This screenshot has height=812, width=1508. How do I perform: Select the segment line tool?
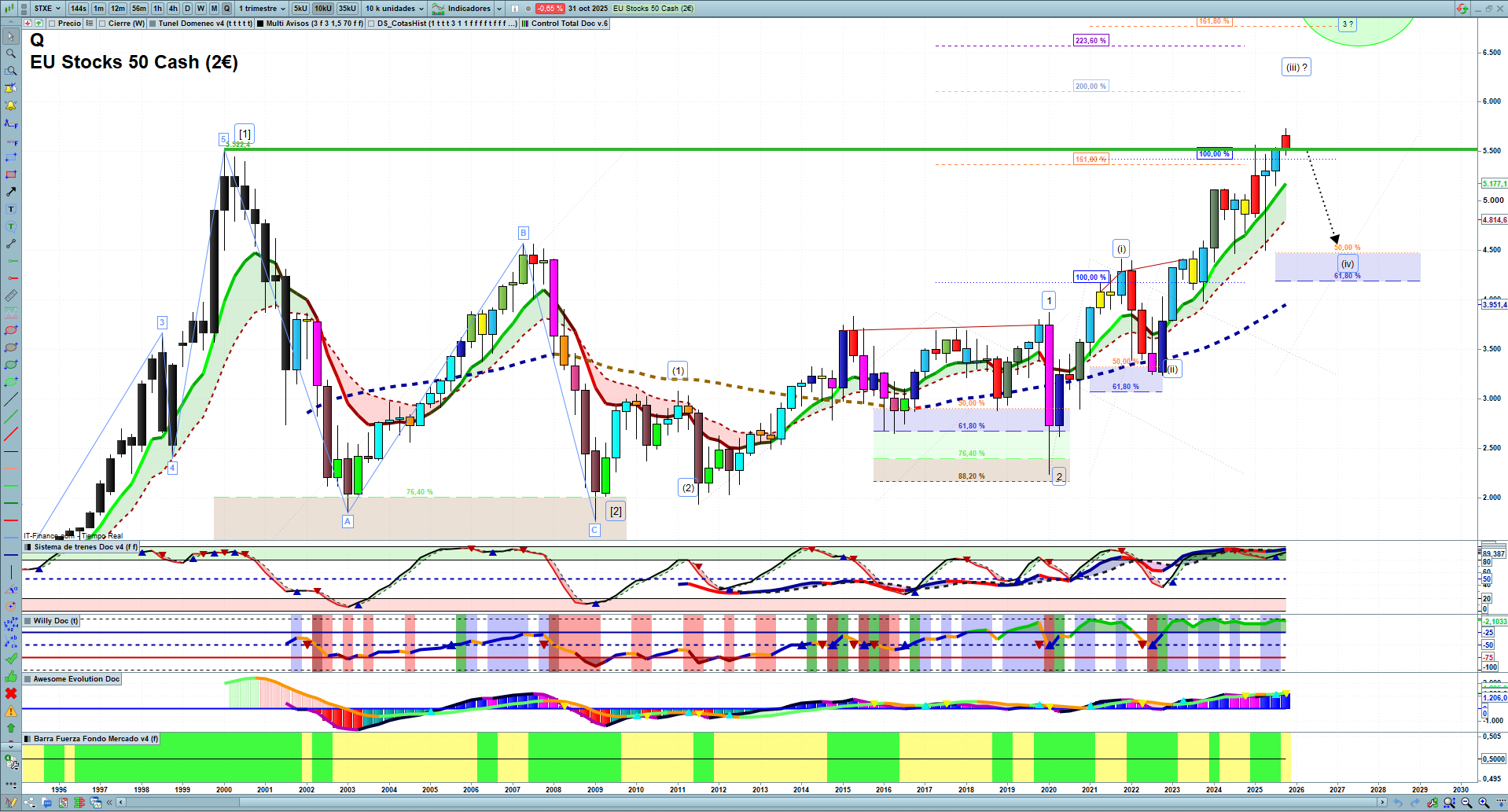pyautogui.click(x=11, y=244)
